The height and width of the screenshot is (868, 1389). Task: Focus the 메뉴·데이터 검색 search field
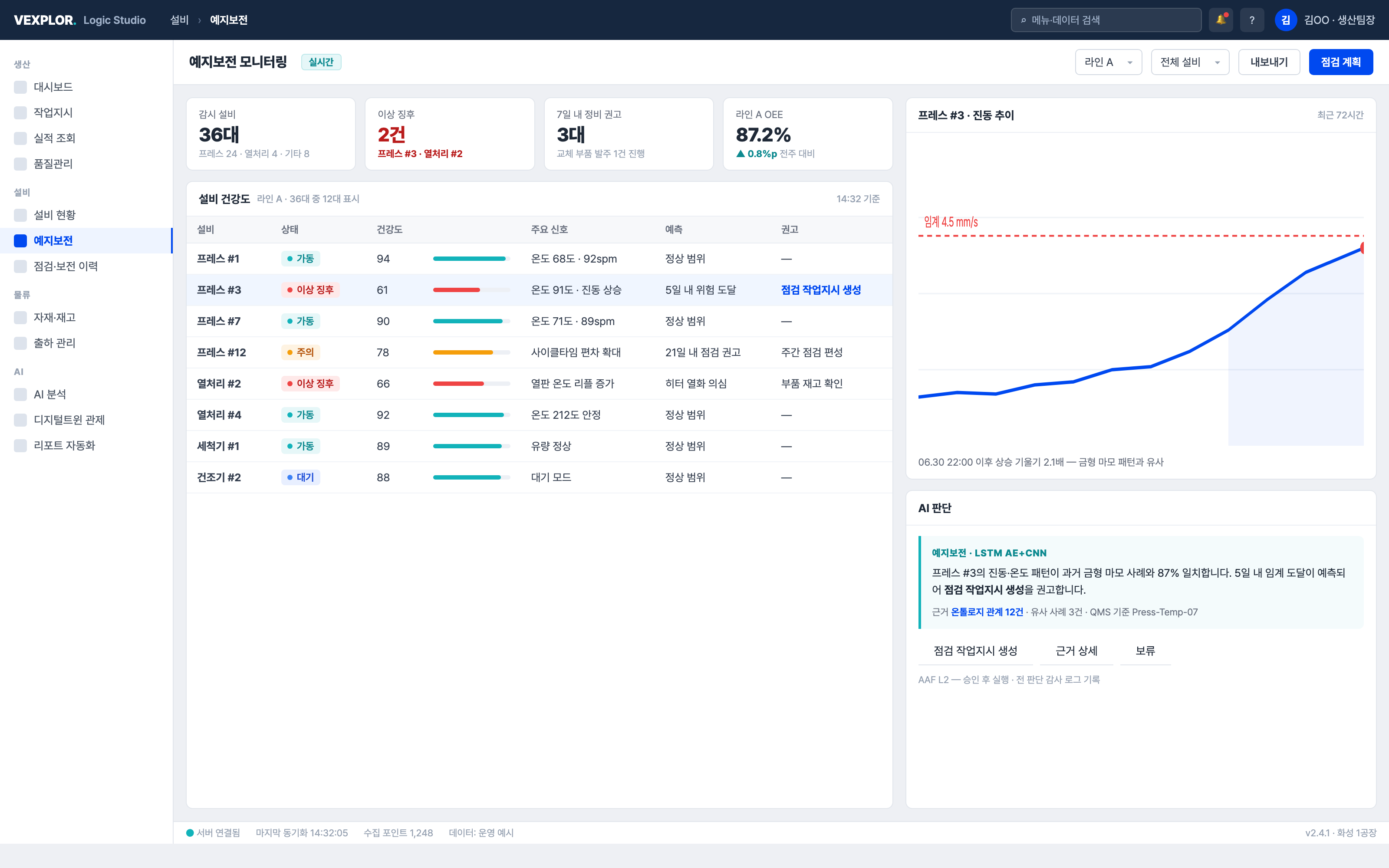click(x=1106, y=20)
